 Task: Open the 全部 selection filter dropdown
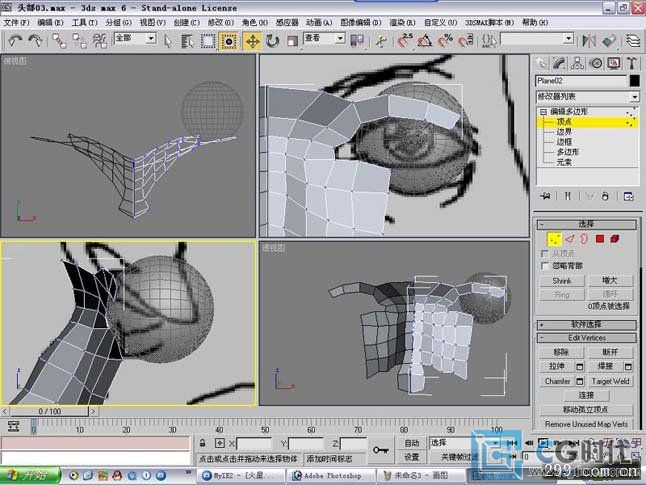click(x=151, y=38)
